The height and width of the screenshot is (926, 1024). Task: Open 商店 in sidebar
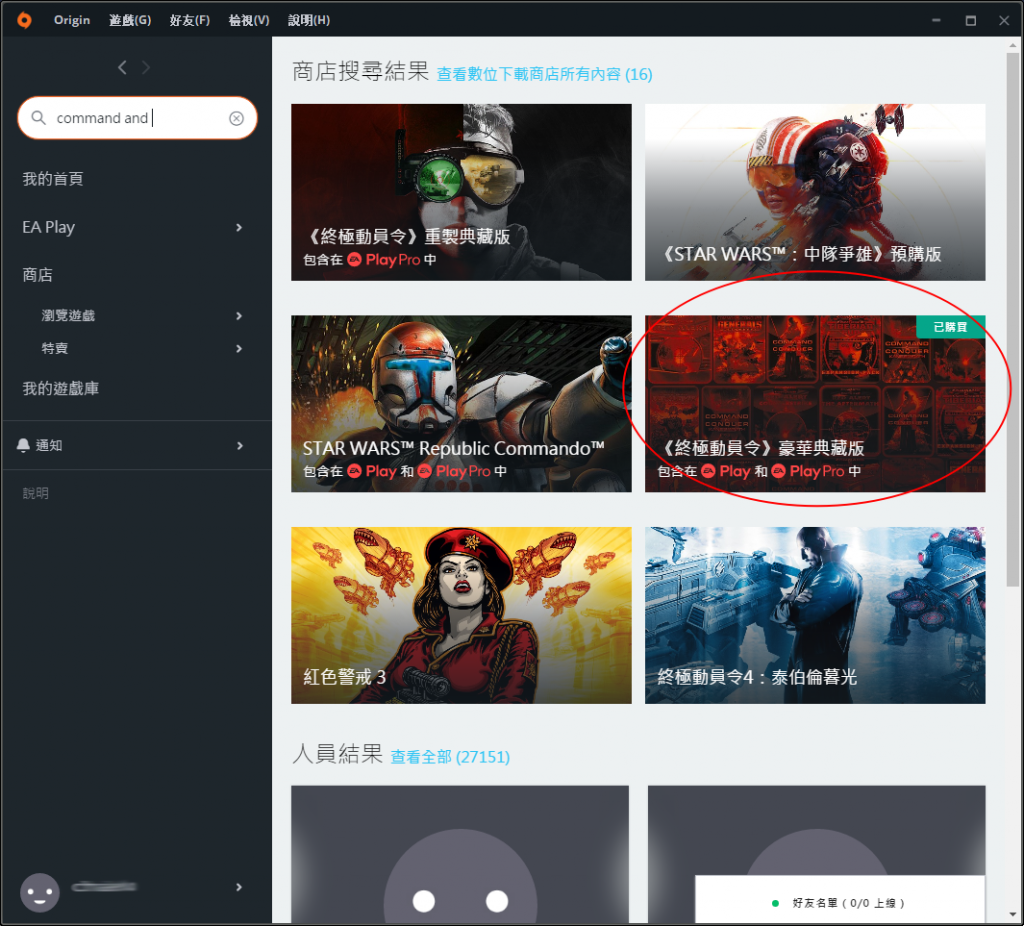pos(37,275)
